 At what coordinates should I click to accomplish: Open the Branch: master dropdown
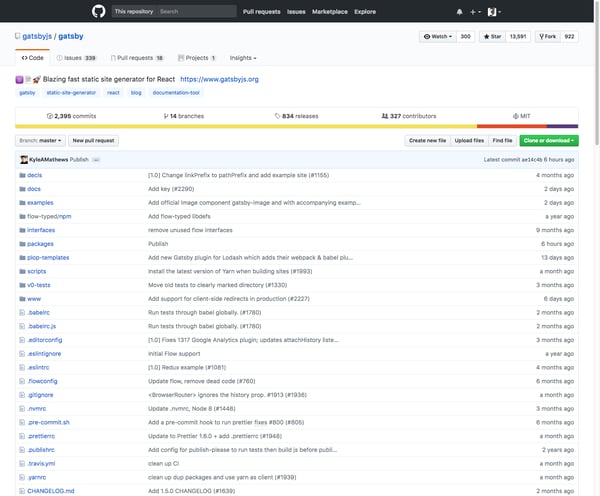40,140
